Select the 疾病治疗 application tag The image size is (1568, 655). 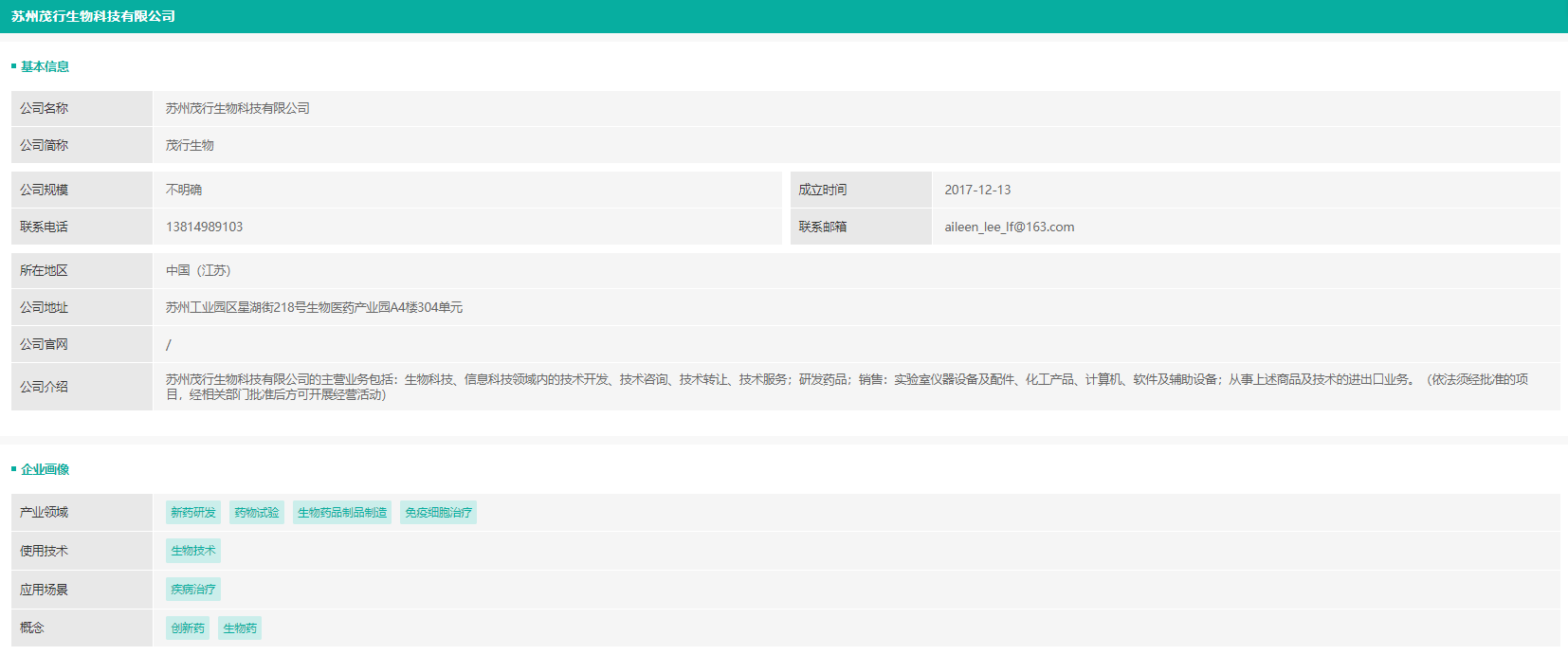tap(193, 590)
